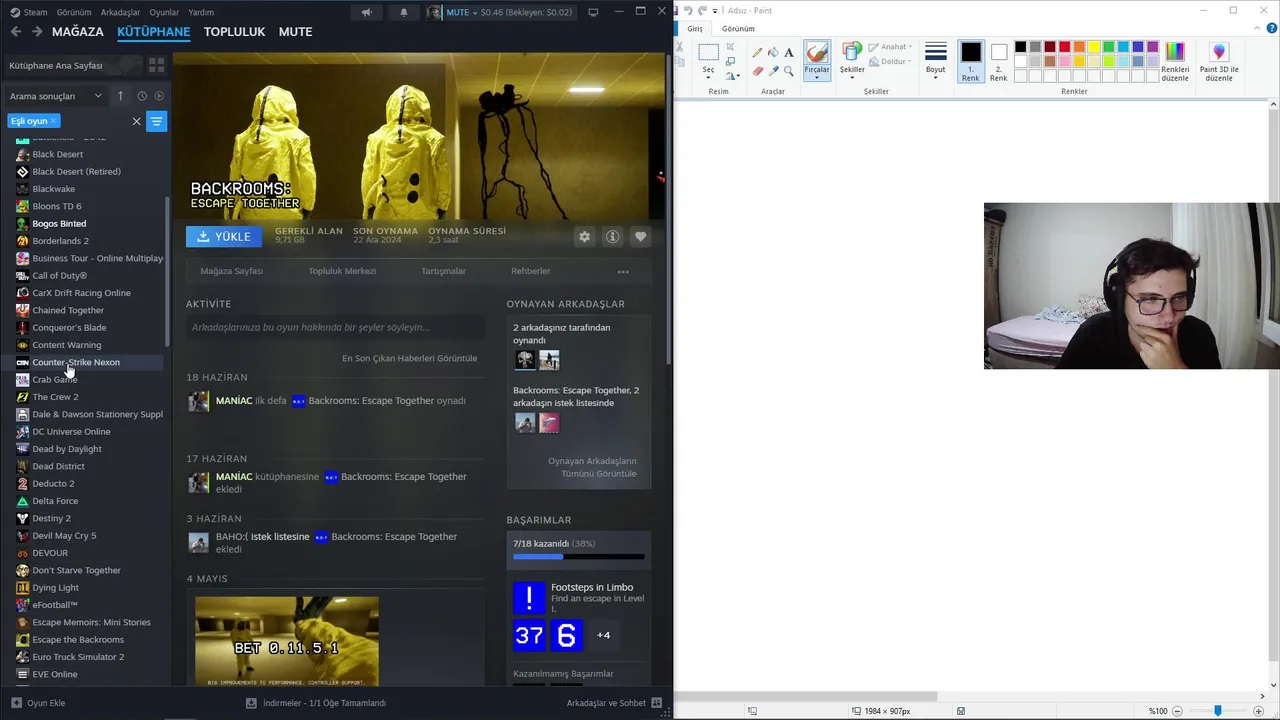The width and height of the screenshot is (1280, 720).
Task: Open Renkleri düzenle color editor
Action: pos(1175,63)
